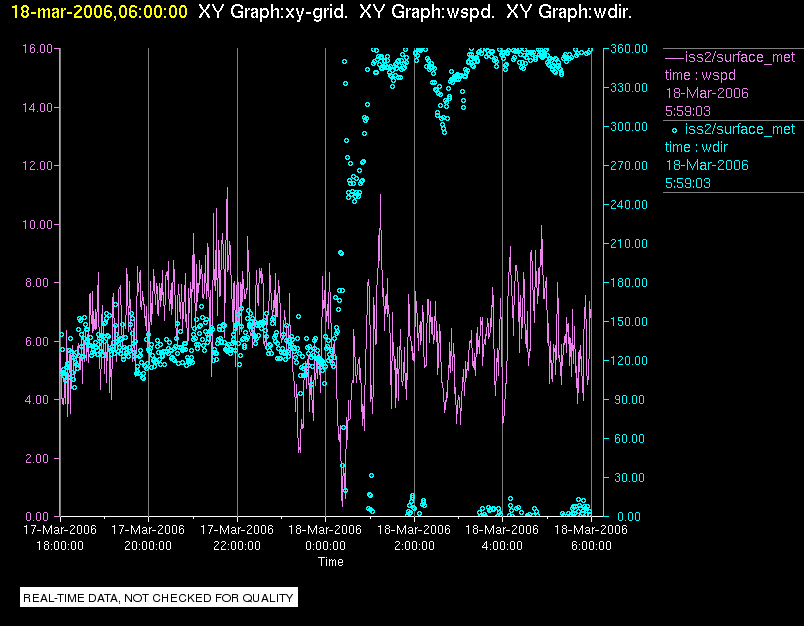Click the 'time : wspd' legend label

tap(700, 75)
